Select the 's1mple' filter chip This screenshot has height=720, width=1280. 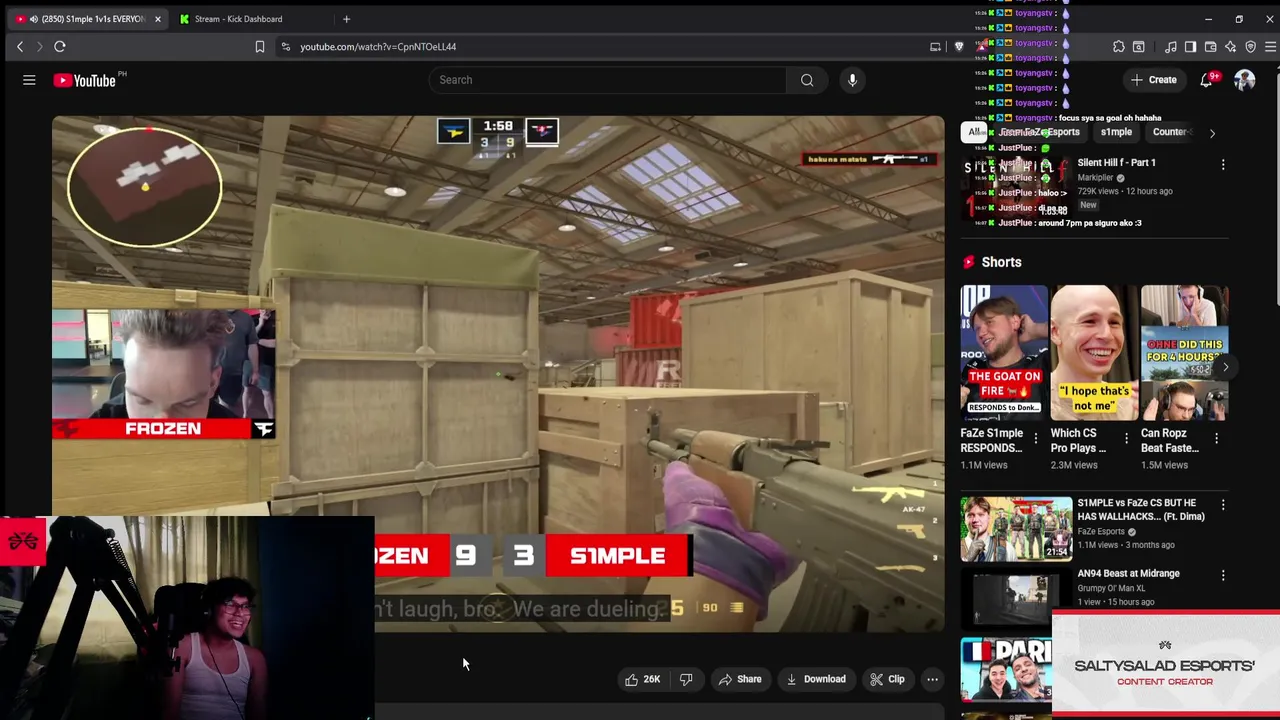(x=1116, y=132)
